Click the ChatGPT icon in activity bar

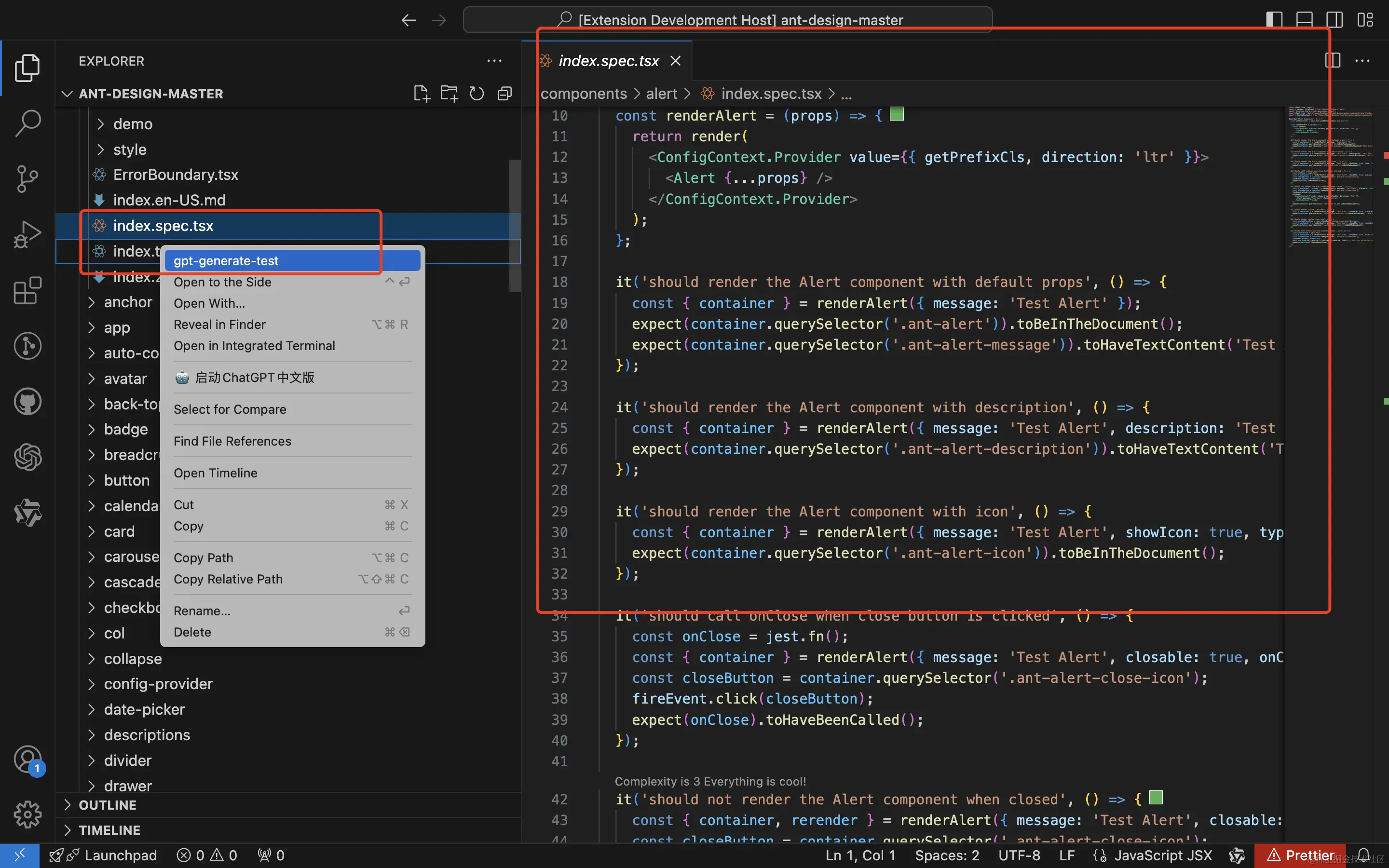click(27, 457)
